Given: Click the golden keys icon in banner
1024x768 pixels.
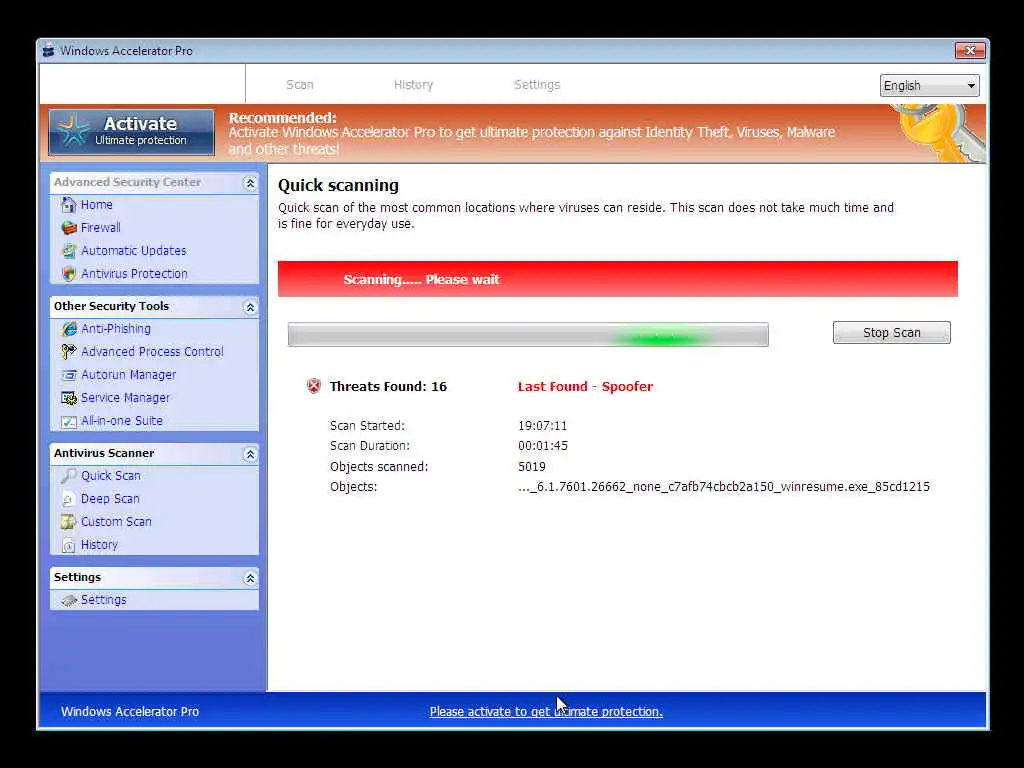Looking at the screenshot, I should [x=940, y=134].
